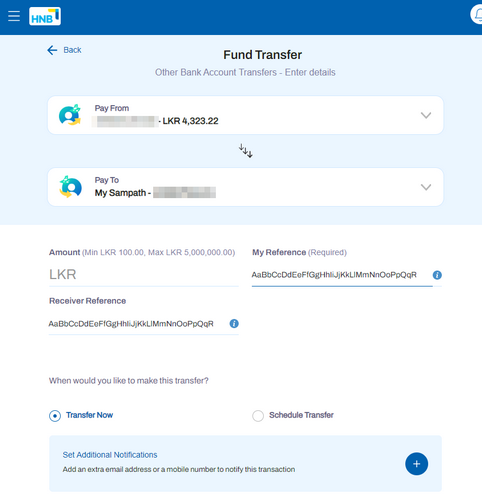Open the notifications bell
The image size is (482, 500).
pos(477,15)
